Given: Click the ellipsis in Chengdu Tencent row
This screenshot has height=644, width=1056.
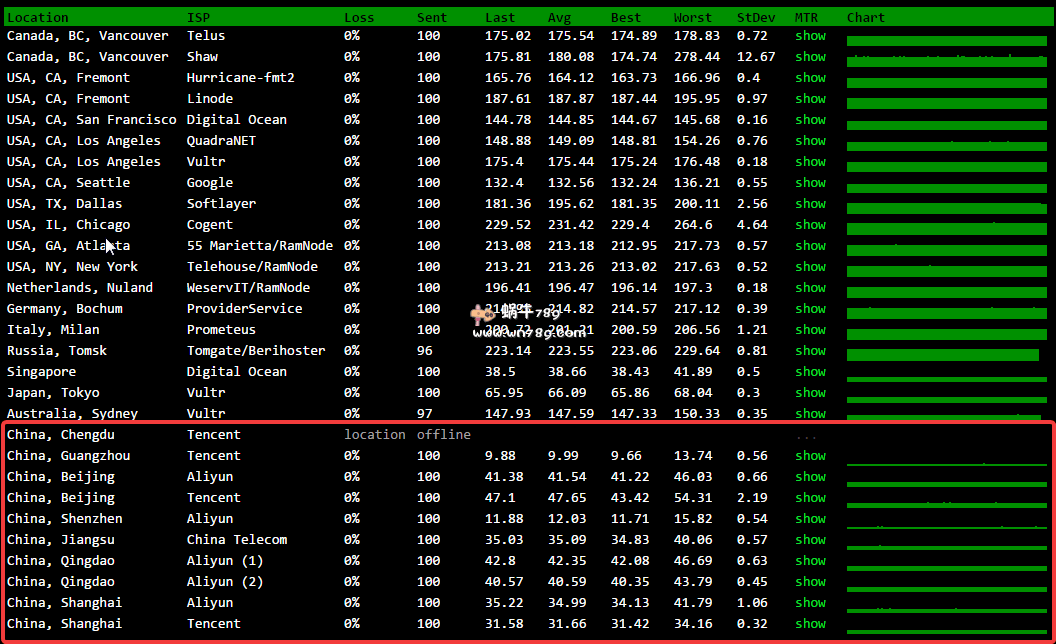Looking at the screenshot, I should pyautogui.click(x=806, y=436).
